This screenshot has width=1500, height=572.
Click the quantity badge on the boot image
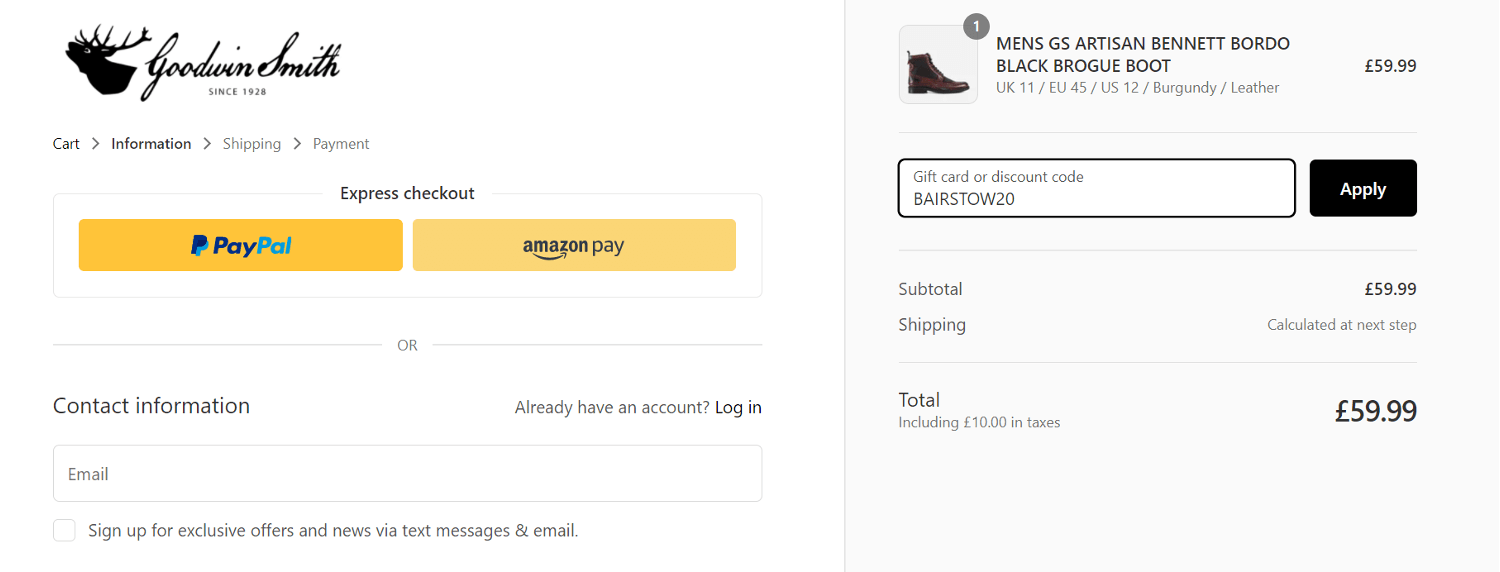[x=976, y=27]
